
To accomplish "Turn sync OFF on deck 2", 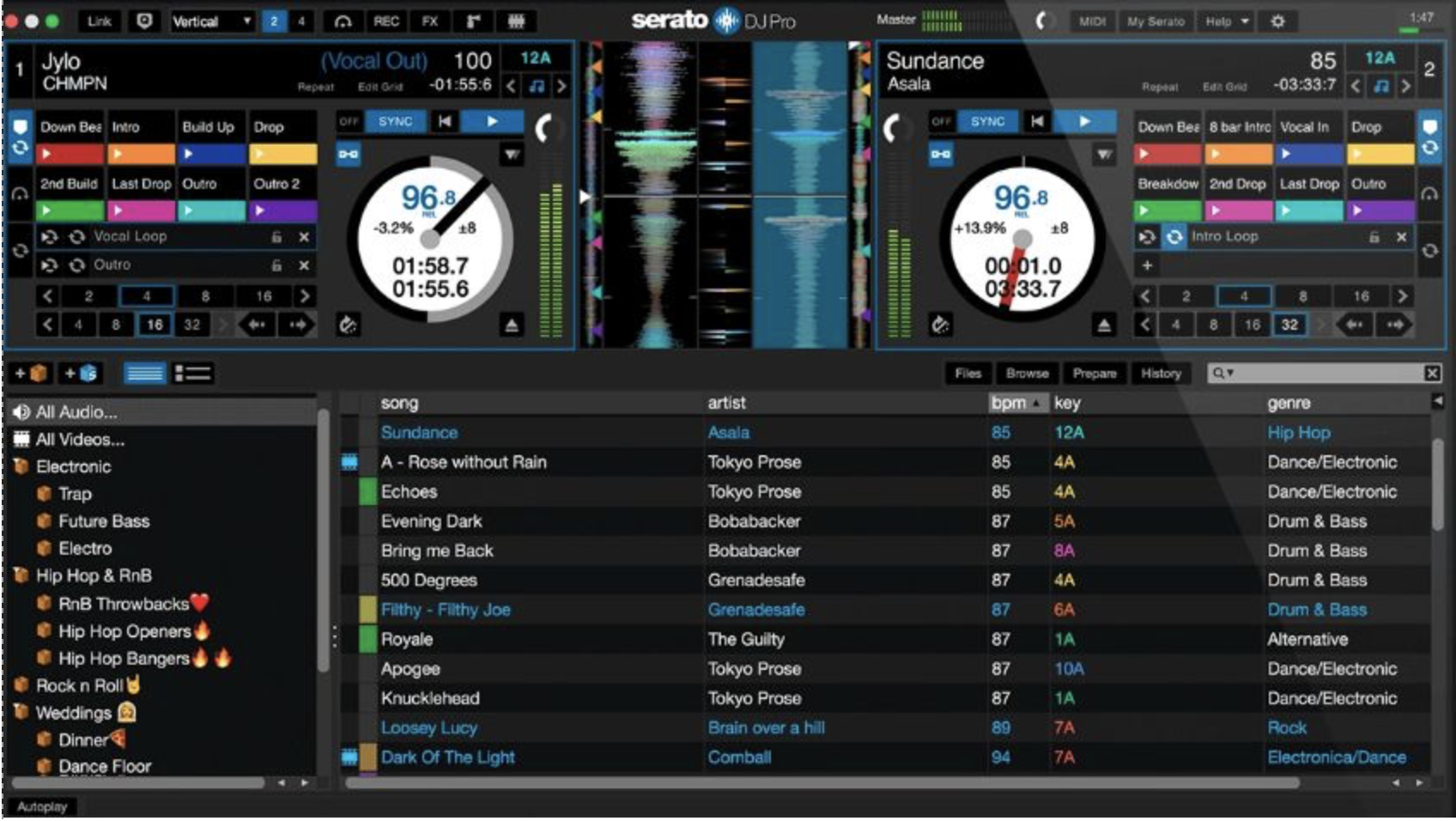I will point(941,122).
